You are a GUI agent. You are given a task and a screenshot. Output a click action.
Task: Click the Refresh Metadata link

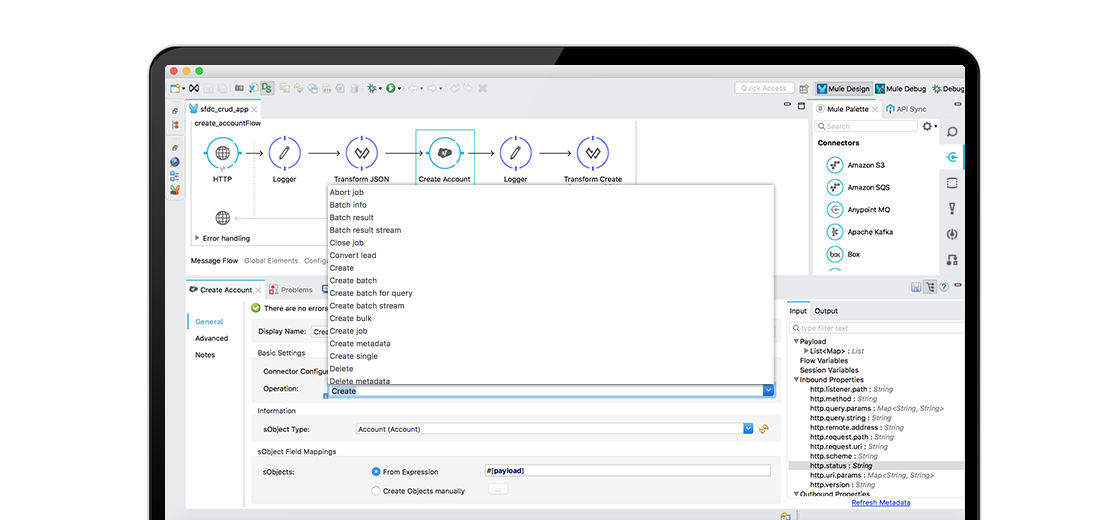[x=880, y=503]
